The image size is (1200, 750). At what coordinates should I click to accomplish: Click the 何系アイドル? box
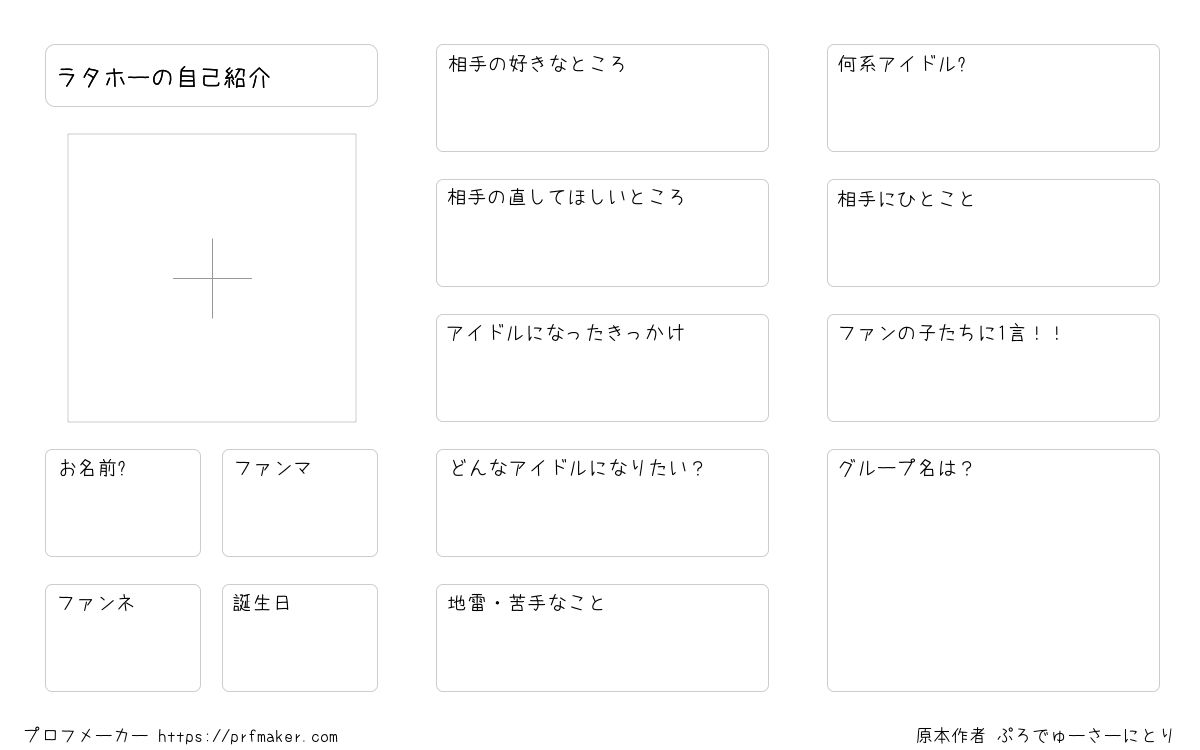993,98
